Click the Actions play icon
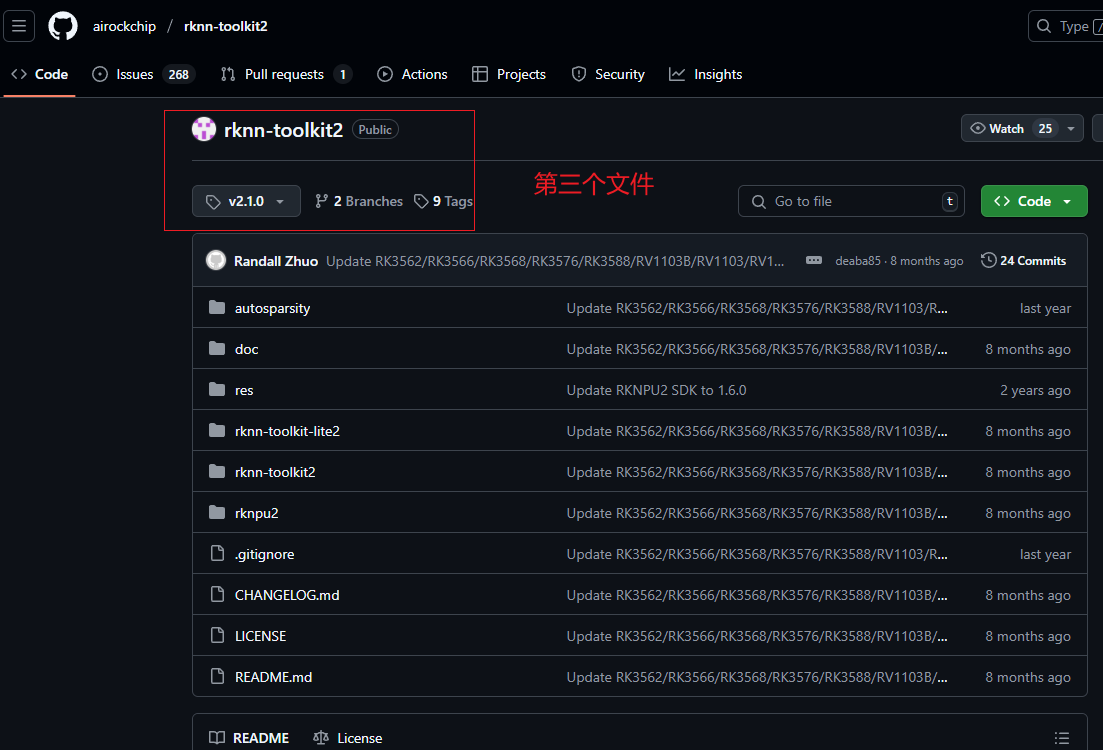Screen dimensions: 1103x750 tap(385, 74)
